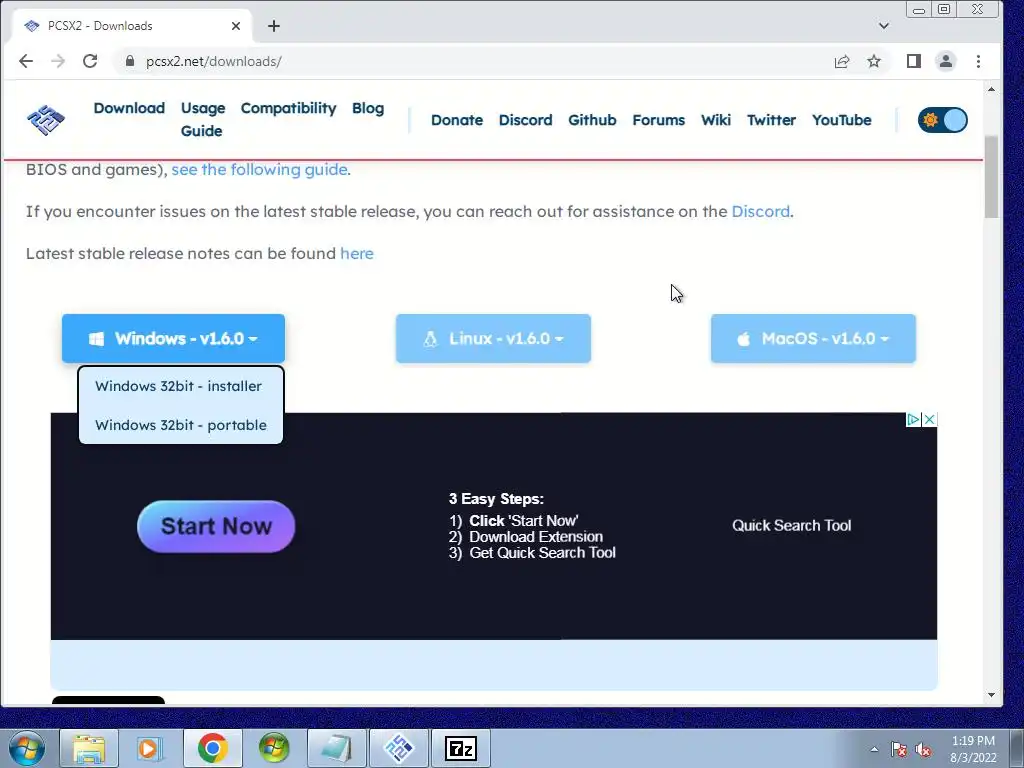Click 'Quick Search Tool' text in ad
This screenshot has height=768, width=1024.
pos(792,526)
